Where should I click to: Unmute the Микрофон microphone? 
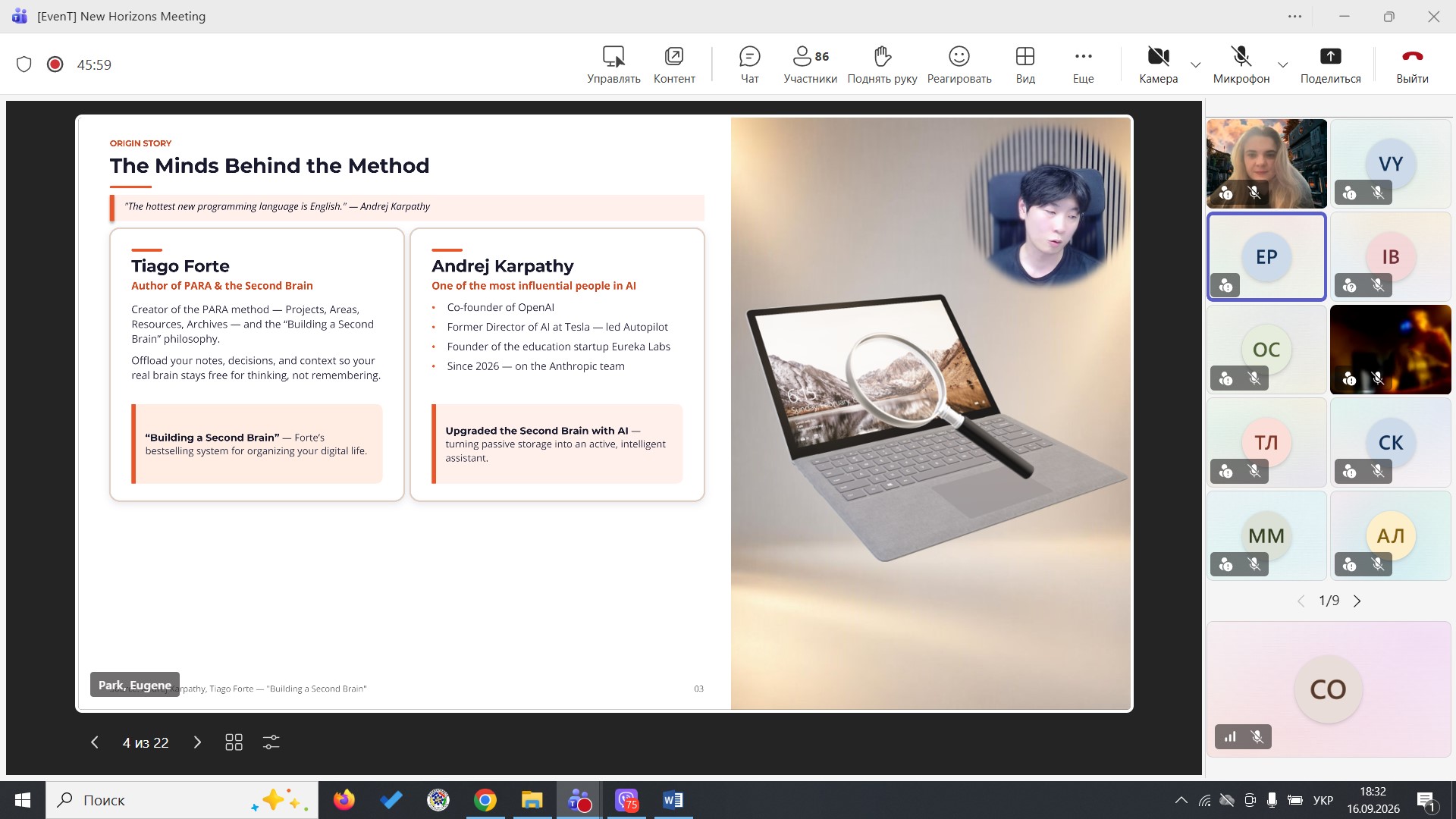1241,64
